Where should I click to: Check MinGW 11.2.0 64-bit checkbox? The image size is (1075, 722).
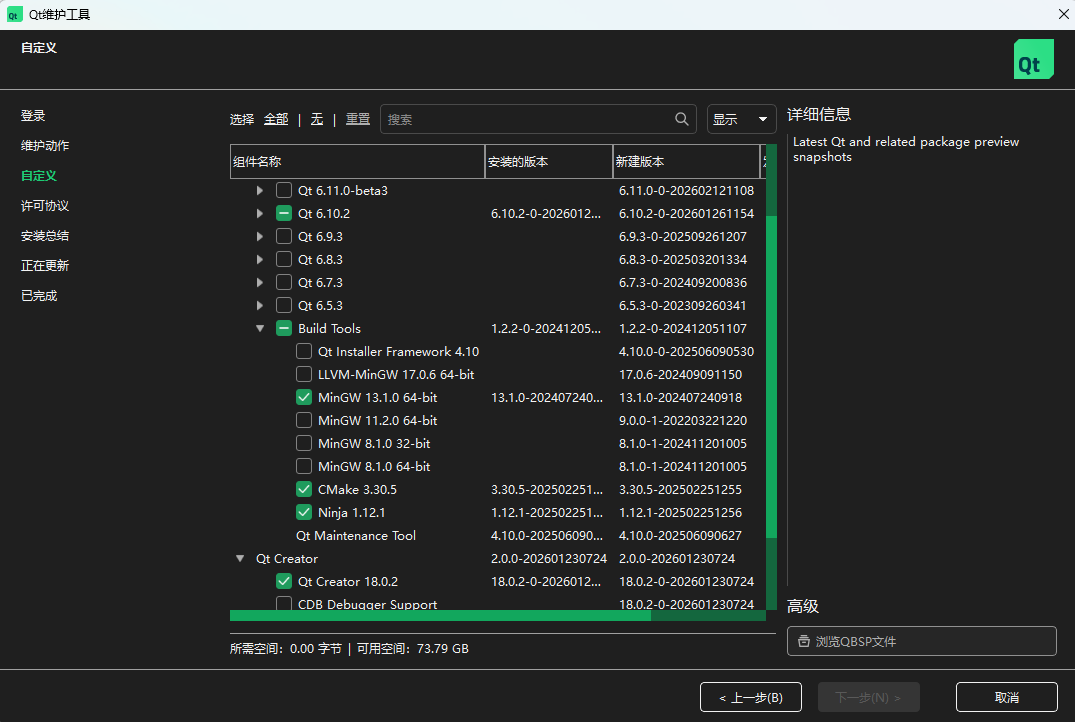point(304,420)
